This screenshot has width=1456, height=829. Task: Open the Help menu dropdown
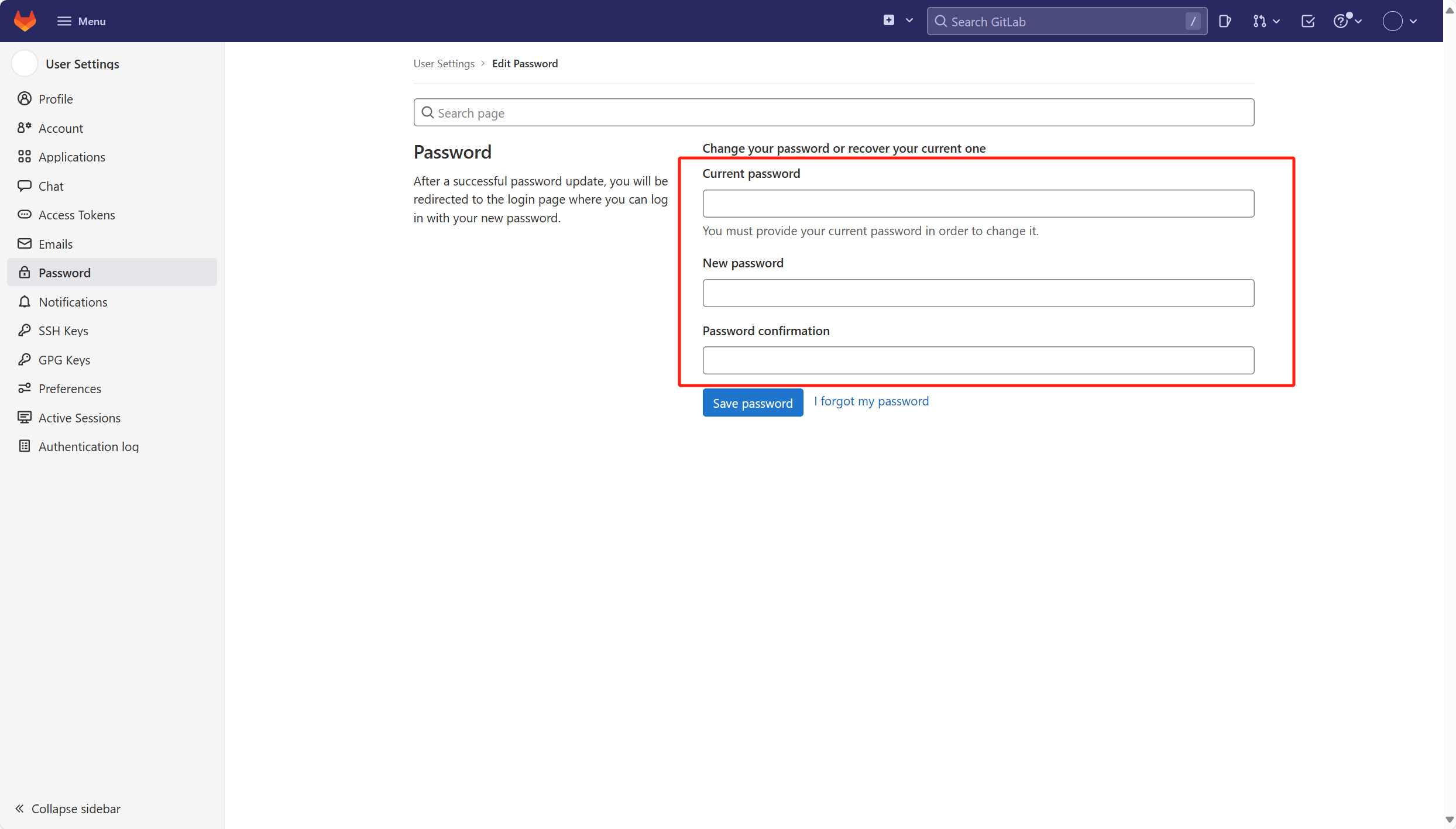coord(1347,22)
